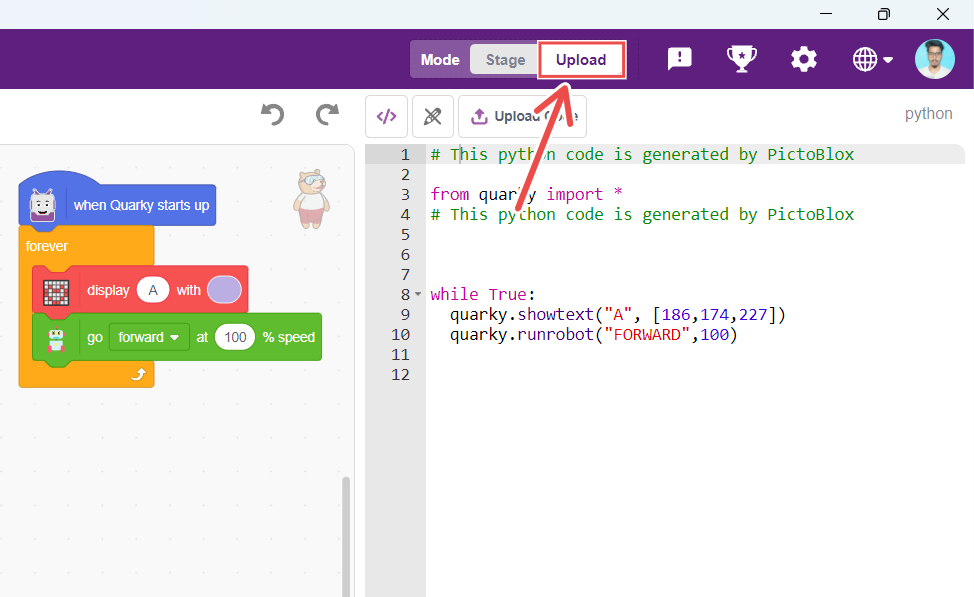The image size is (974, 597).
Task: Click the disabled pencil edit icon
Action: pos(432,116)
